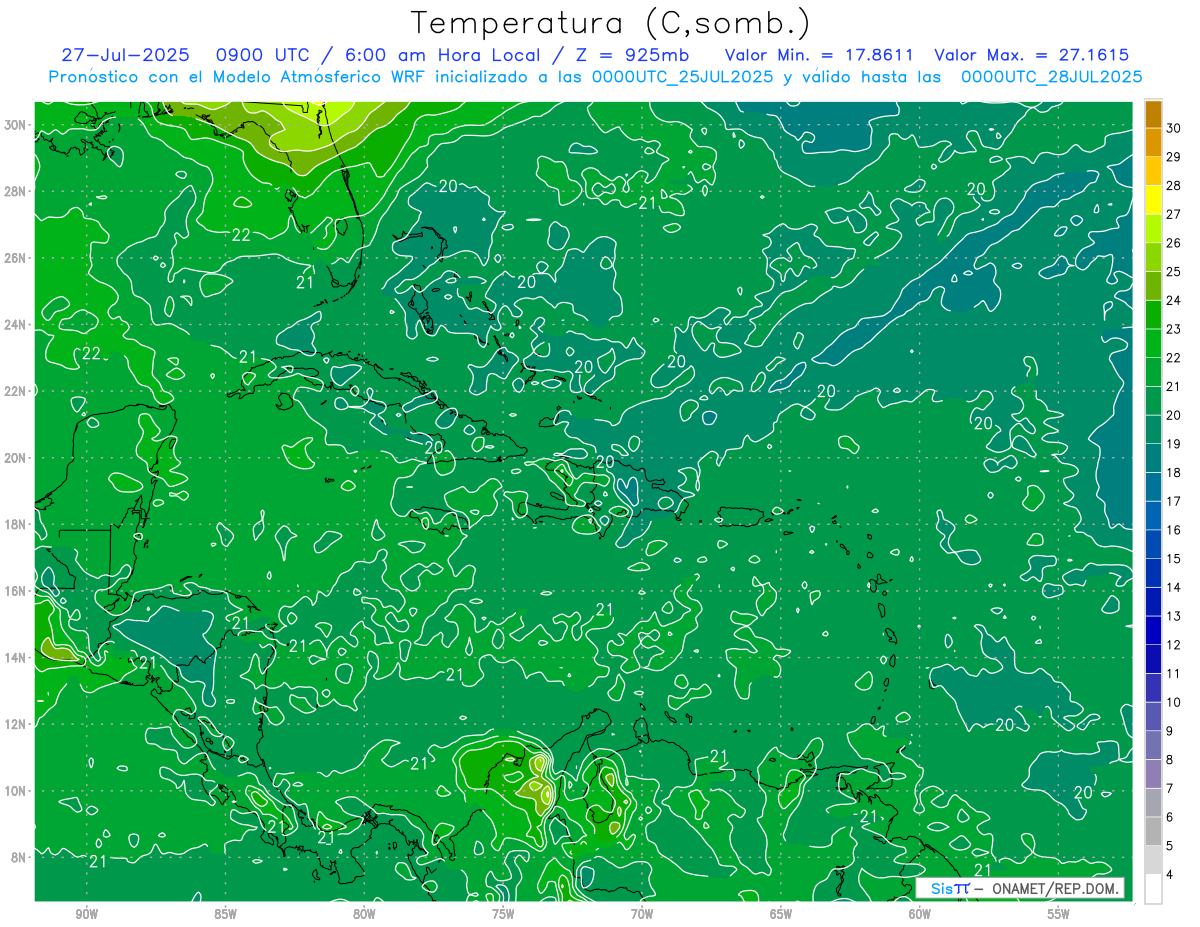The height and width of the screenshot is (927, 1200).
Task: Click the 85W longitude axis label
Action: pyautogui.click(x=225, y=914)
